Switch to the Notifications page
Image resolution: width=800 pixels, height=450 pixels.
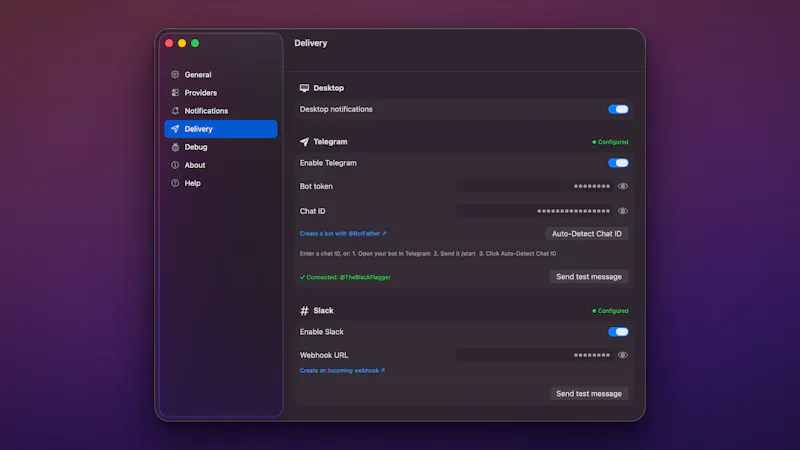coord(221,111)
